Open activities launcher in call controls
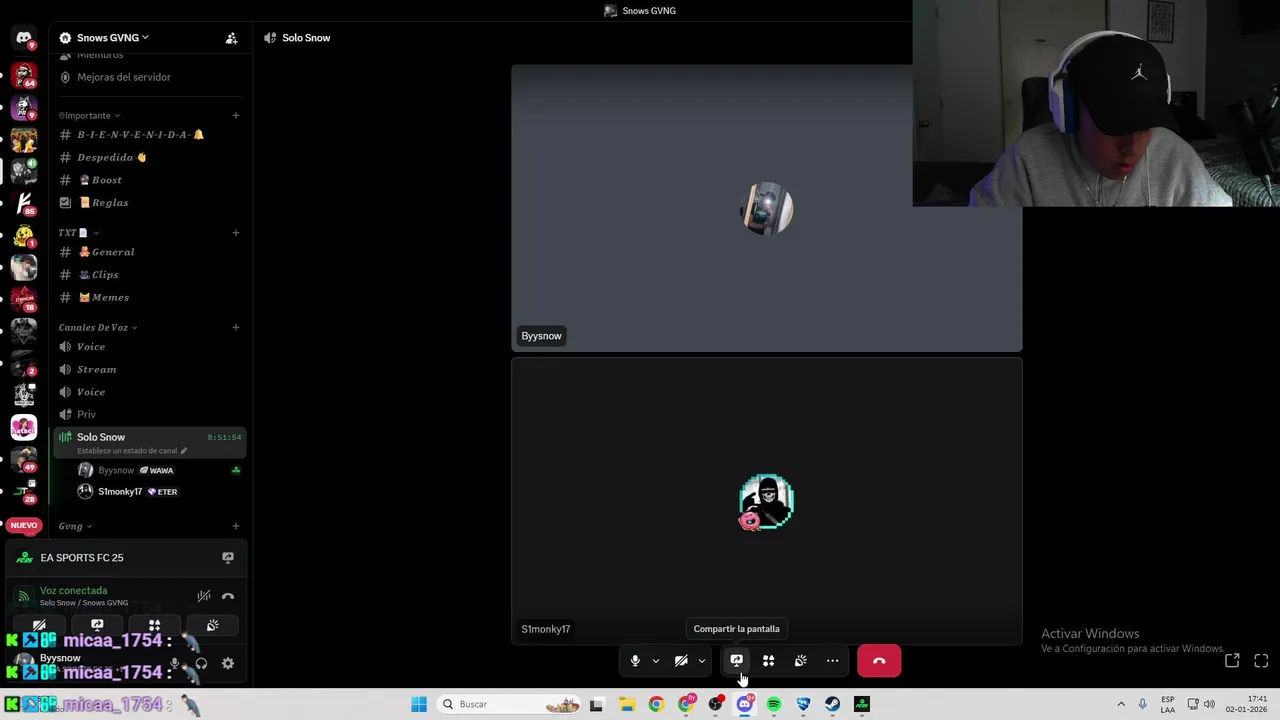The image size is (1280, 720). coord(768,661)
